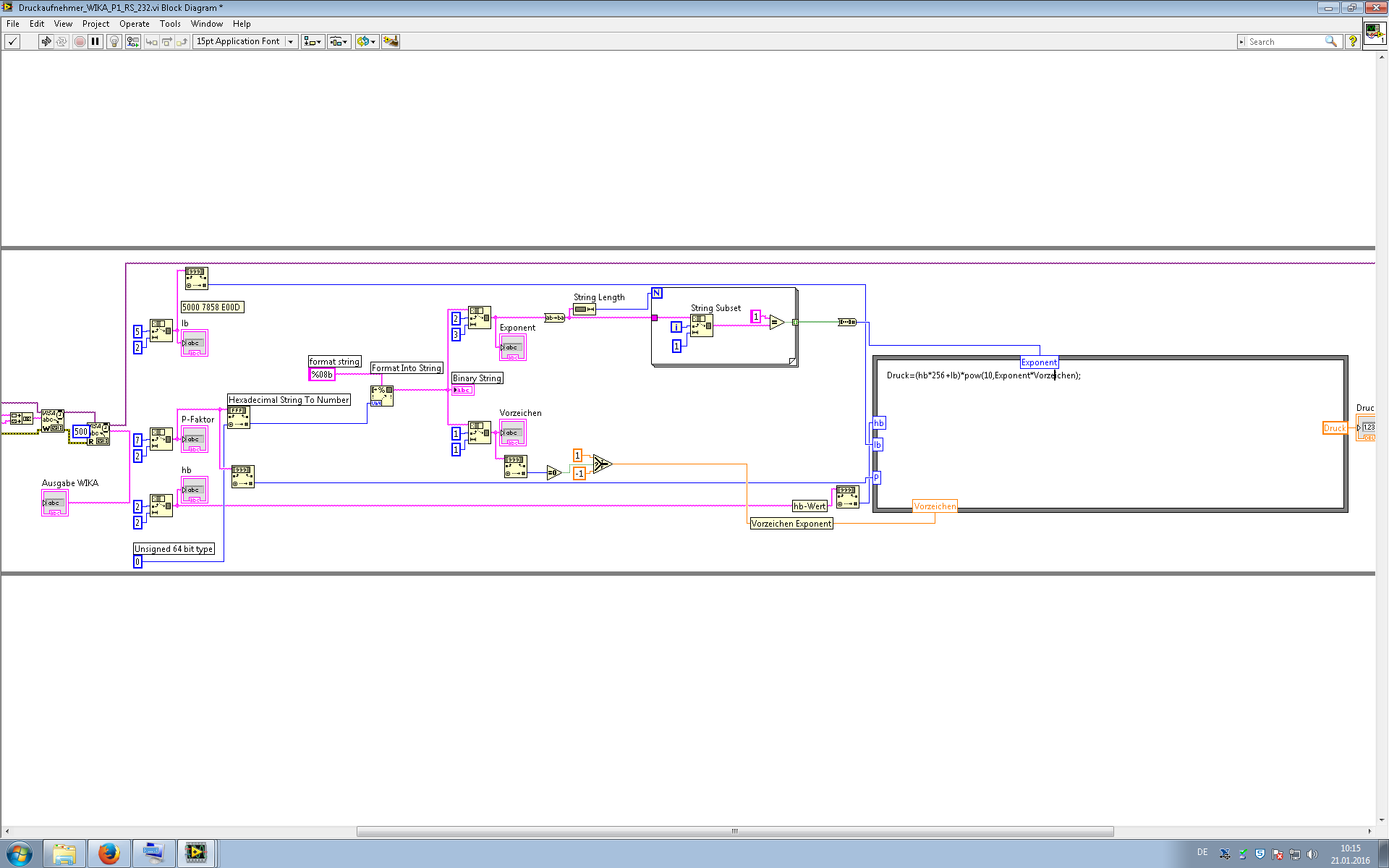Click the Run arrow button
This screenshot has width=1389, height=868.
point(46,41)
